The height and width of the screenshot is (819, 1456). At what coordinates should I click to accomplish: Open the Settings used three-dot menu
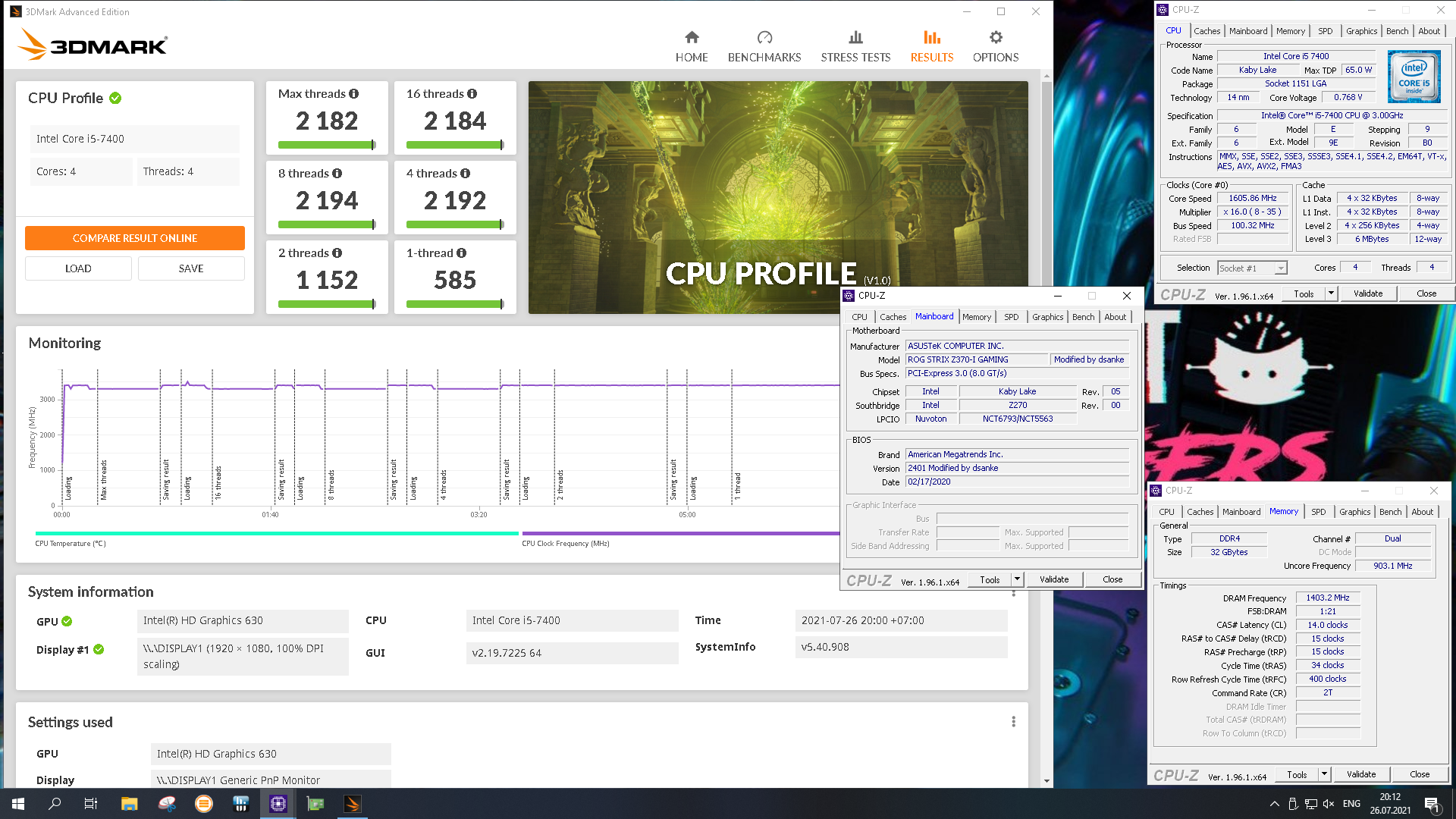tap(1013, 722)
